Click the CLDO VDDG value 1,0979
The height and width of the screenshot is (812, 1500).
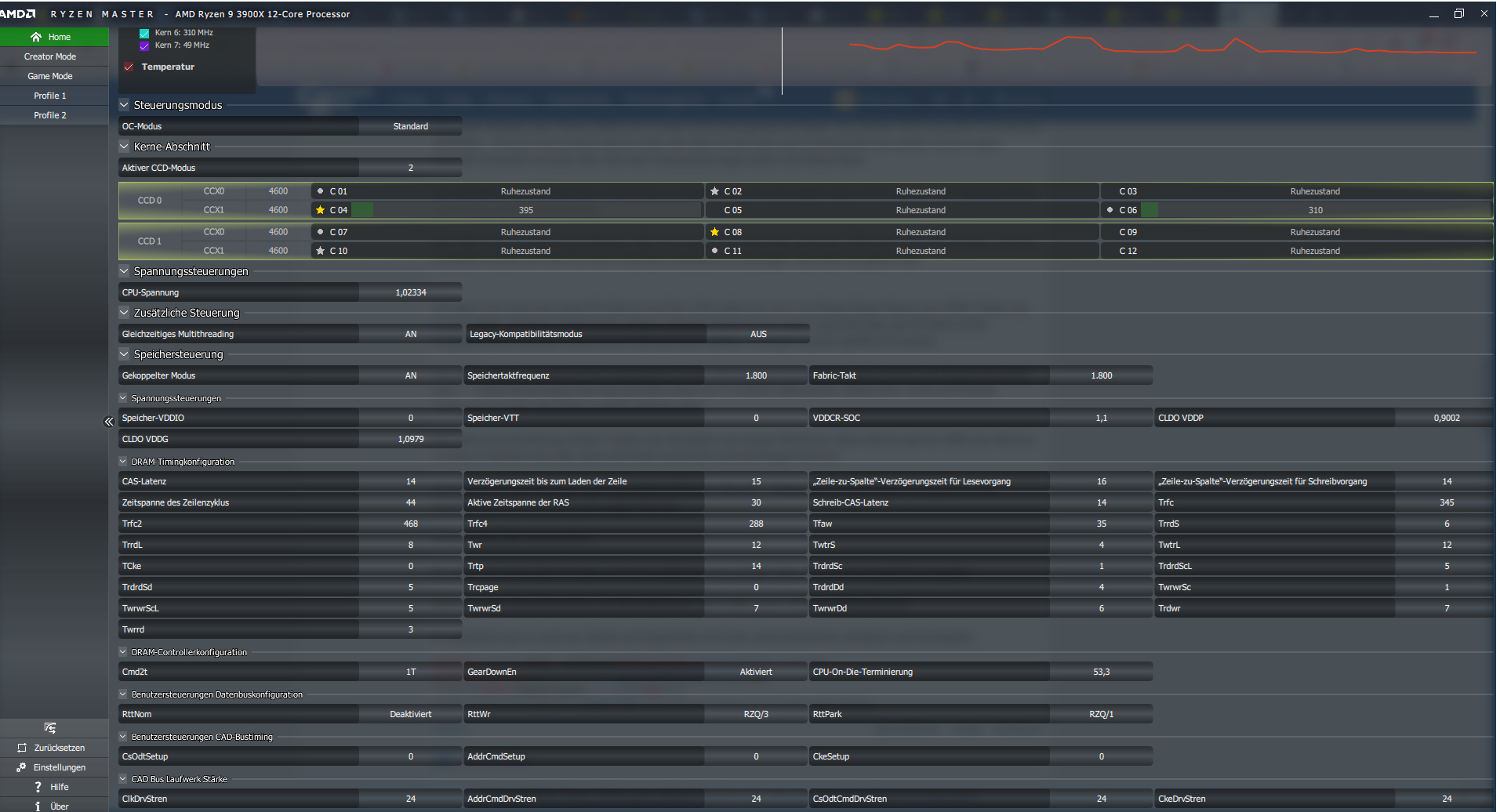click(x=410, y=439)
